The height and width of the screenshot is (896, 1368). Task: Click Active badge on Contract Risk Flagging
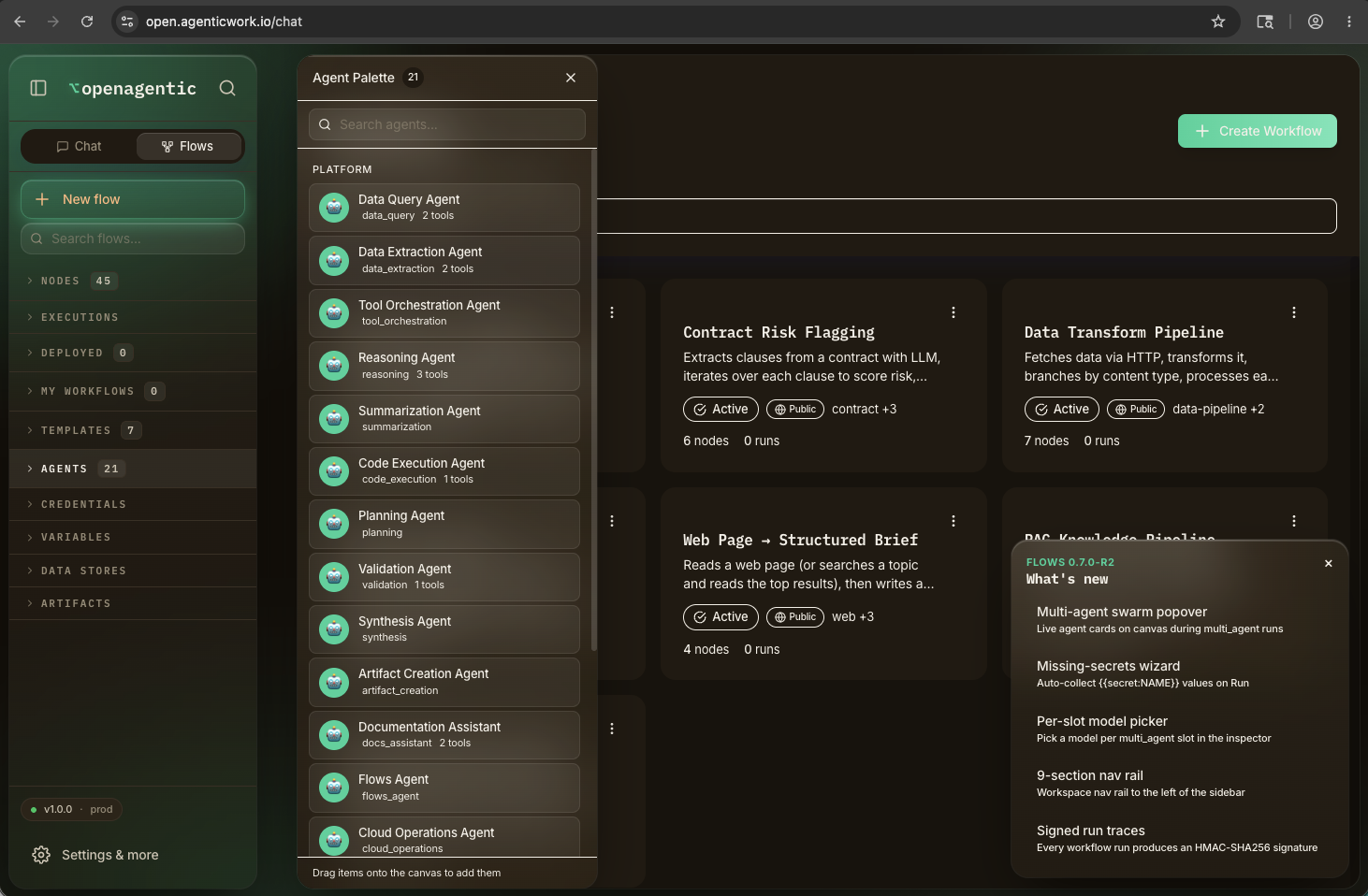720,409
